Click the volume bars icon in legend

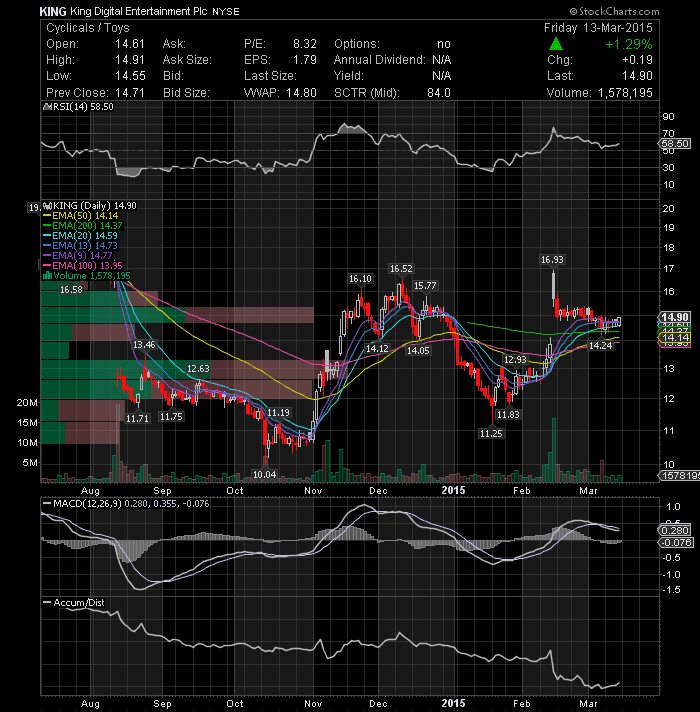tap(47, 276)
